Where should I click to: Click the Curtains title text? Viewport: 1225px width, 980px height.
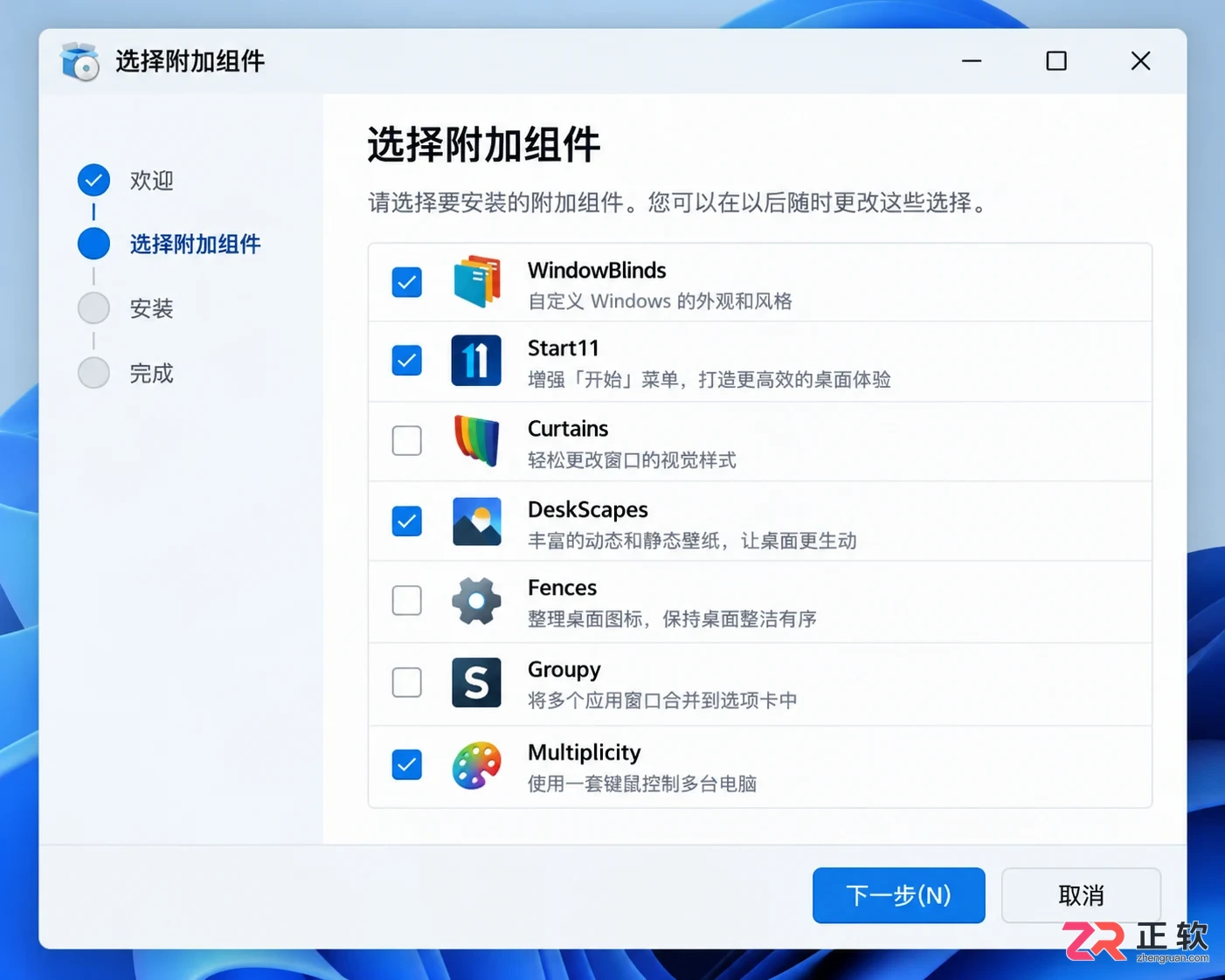(568, 428)
